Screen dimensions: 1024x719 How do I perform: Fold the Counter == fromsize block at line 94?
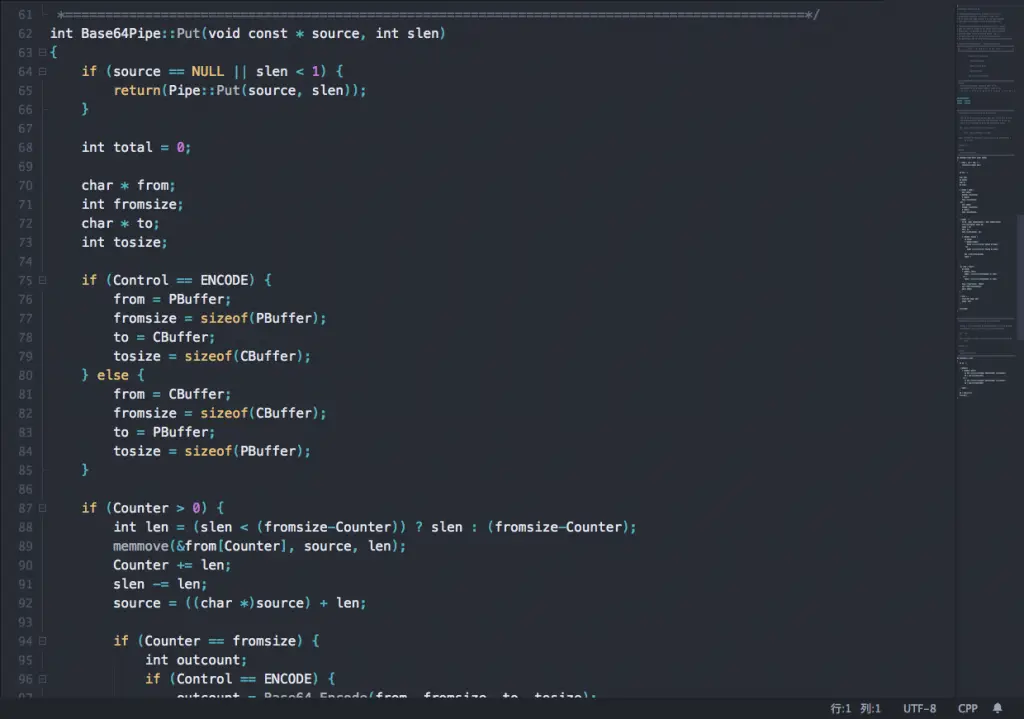tap(42, 641)
